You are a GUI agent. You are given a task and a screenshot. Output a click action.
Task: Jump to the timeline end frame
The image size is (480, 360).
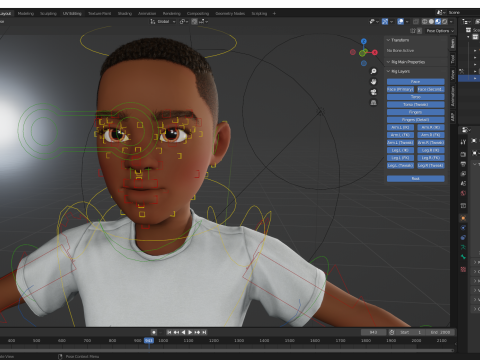pyautogui.click(x=204, y=332)
